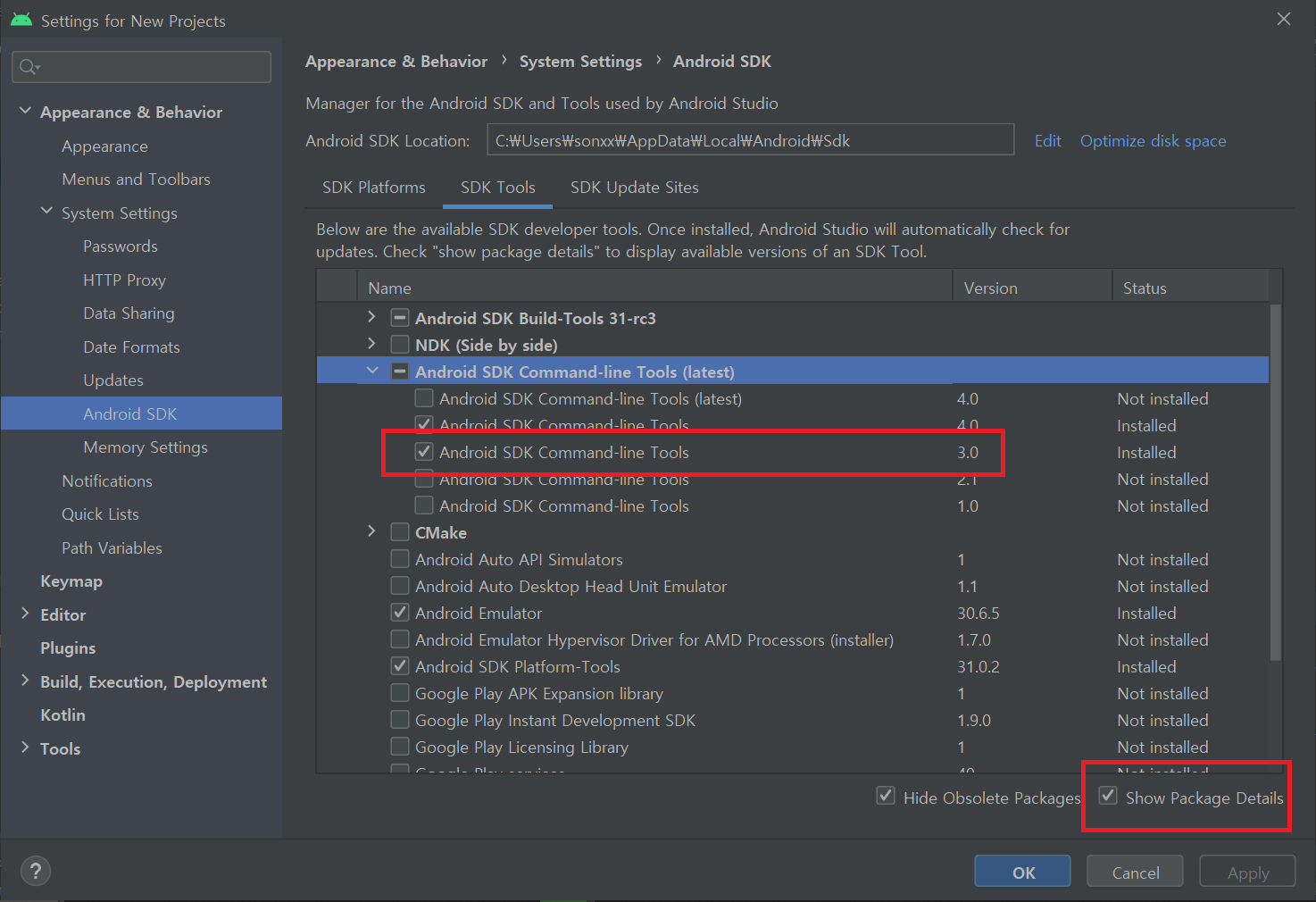
Task: Go to Updates settings
Action: [113, 380]
